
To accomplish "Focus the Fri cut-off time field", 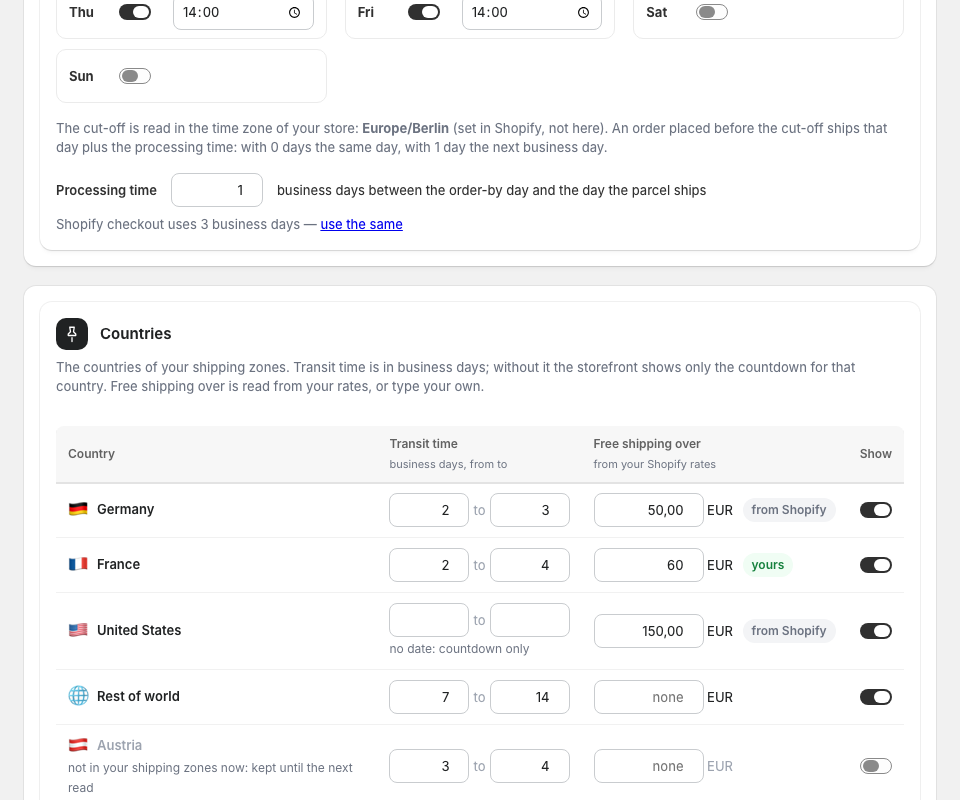I will pos(532,13).
